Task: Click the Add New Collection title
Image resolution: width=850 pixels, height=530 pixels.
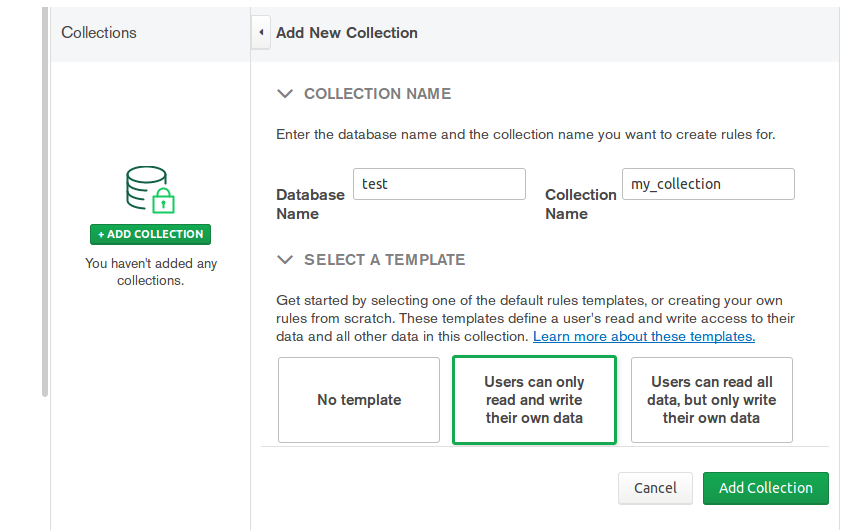Action: (347, 32)
